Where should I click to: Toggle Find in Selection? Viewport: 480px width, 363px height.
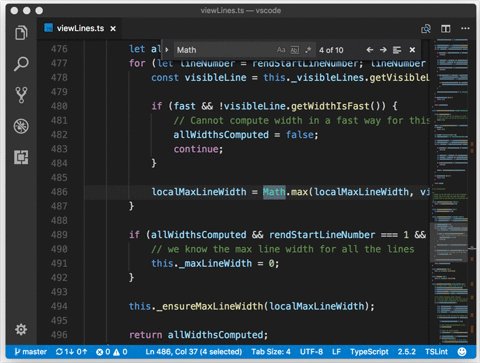[x=397, y=50]
